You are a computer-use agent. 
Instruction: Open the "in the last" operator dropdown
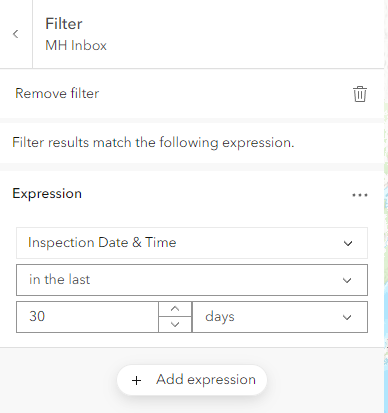click(192, 280)
